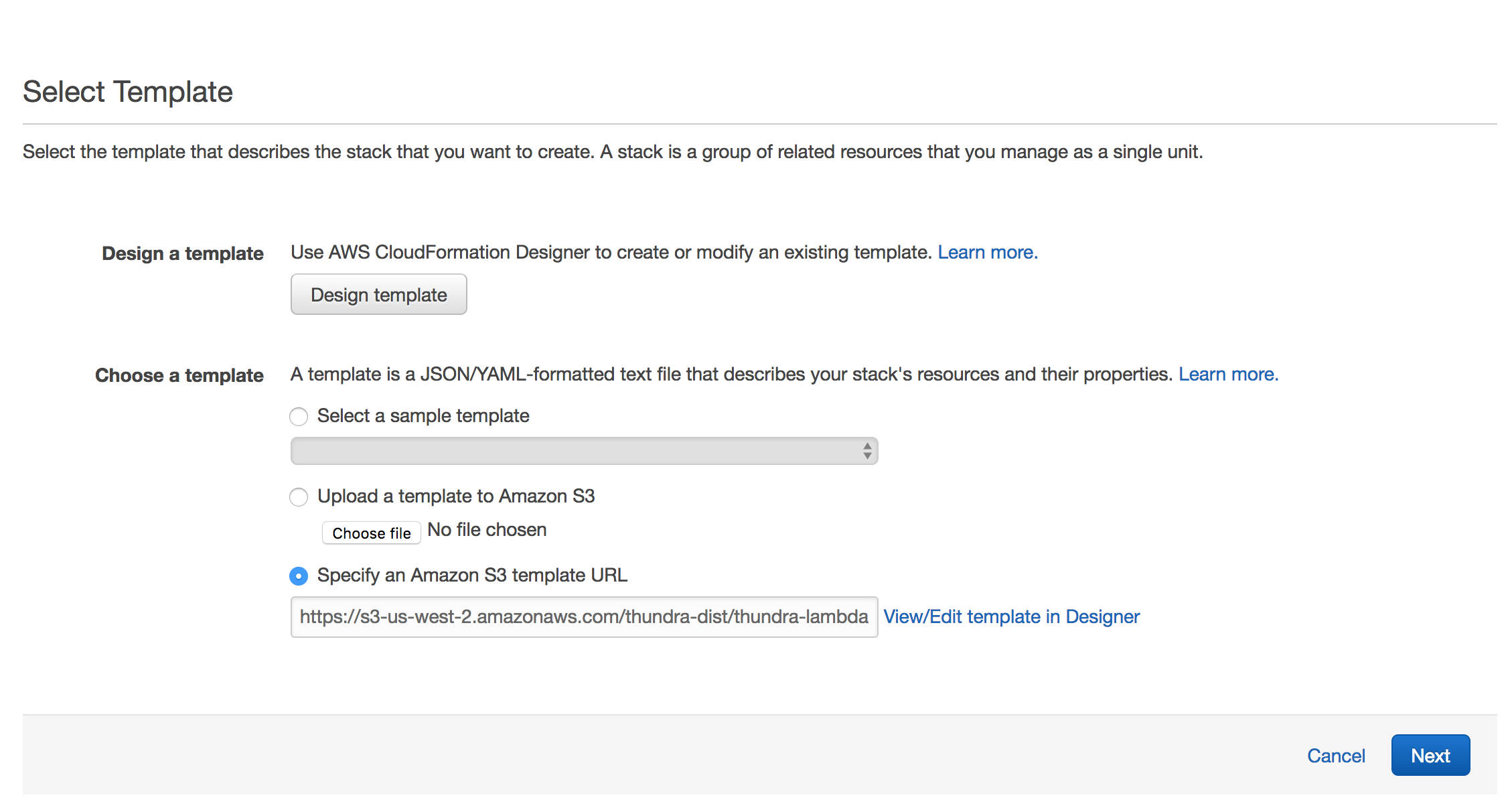Focus the S3 template URL text field
The height and width of the screenshot is (808, 1512).
(584, 617)
